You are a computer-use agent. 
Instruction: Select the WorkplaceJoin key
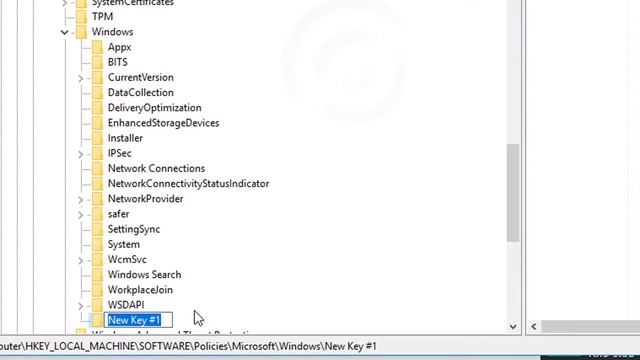pos(140,290)
